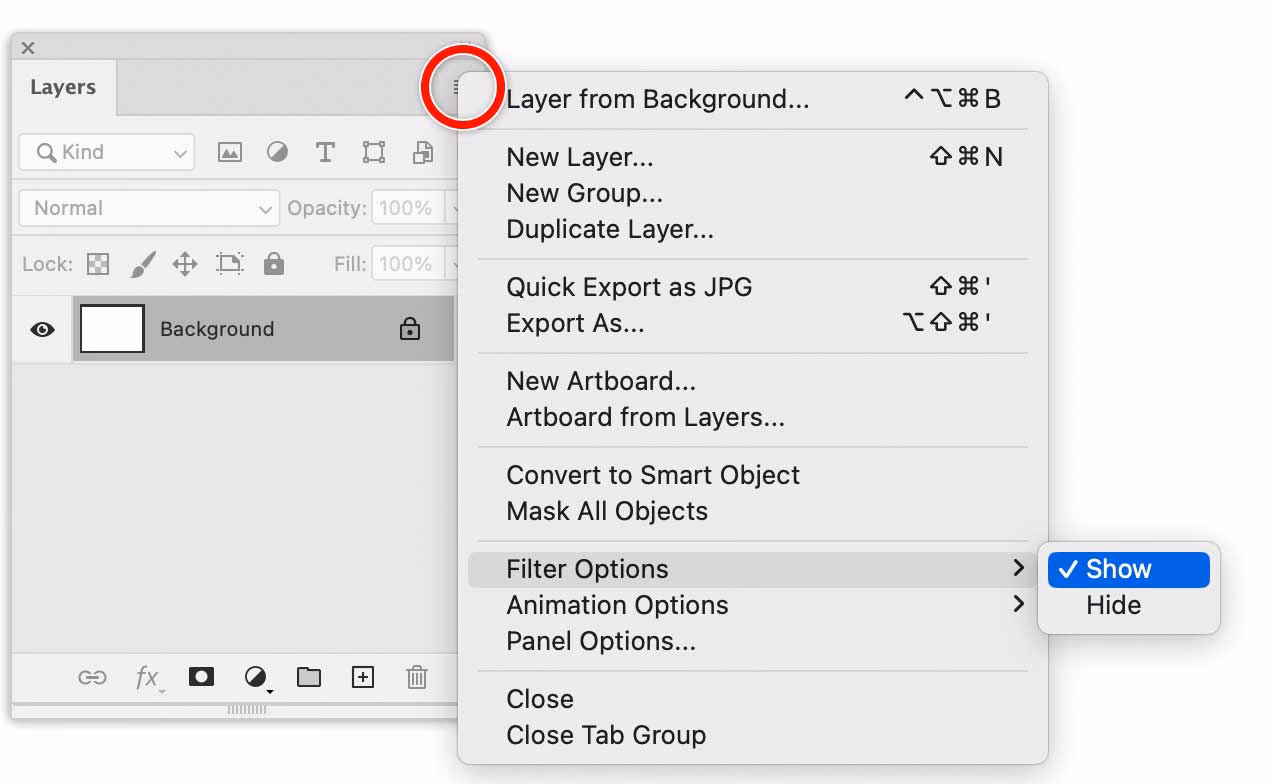This screenshot has height=784, width=1272.
Task: Delete layer using trash icon
Action: (417, 677)
